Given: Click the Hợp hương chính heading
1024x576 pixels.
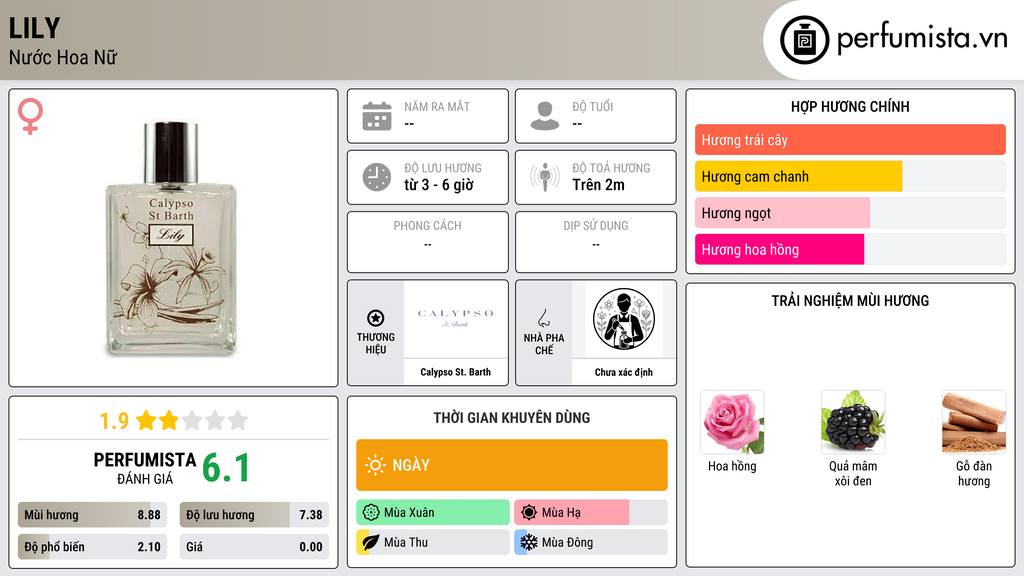Looking at the screenshot, I should coord(850,106).
